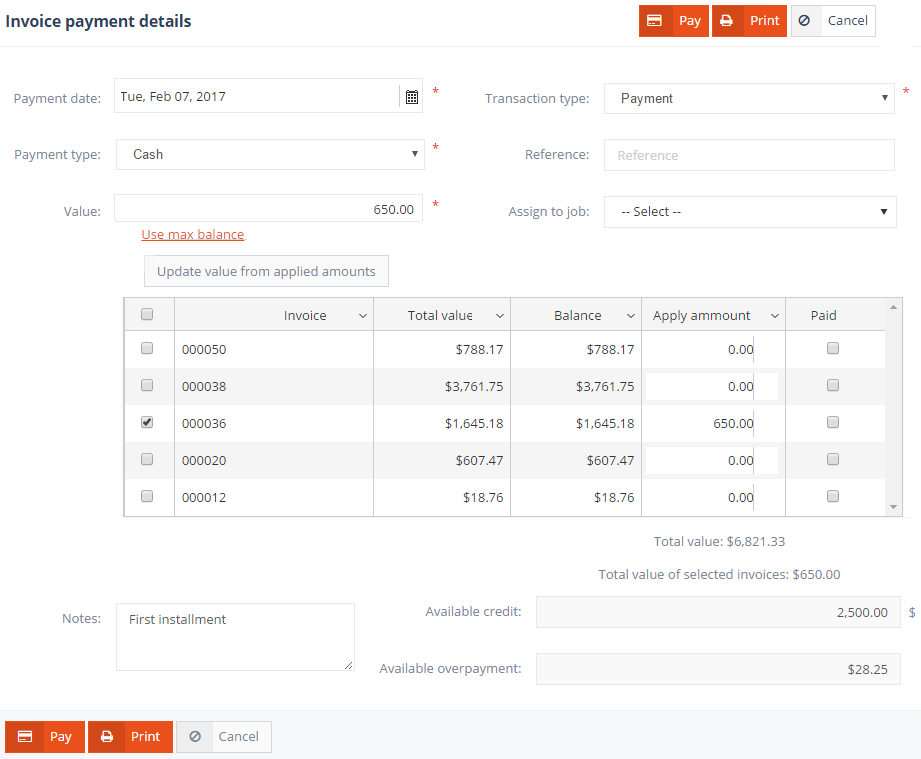This screenshot has height=759, width=921.
Task: Open the payment date calendar picker
Action: (x=411, y=97)
